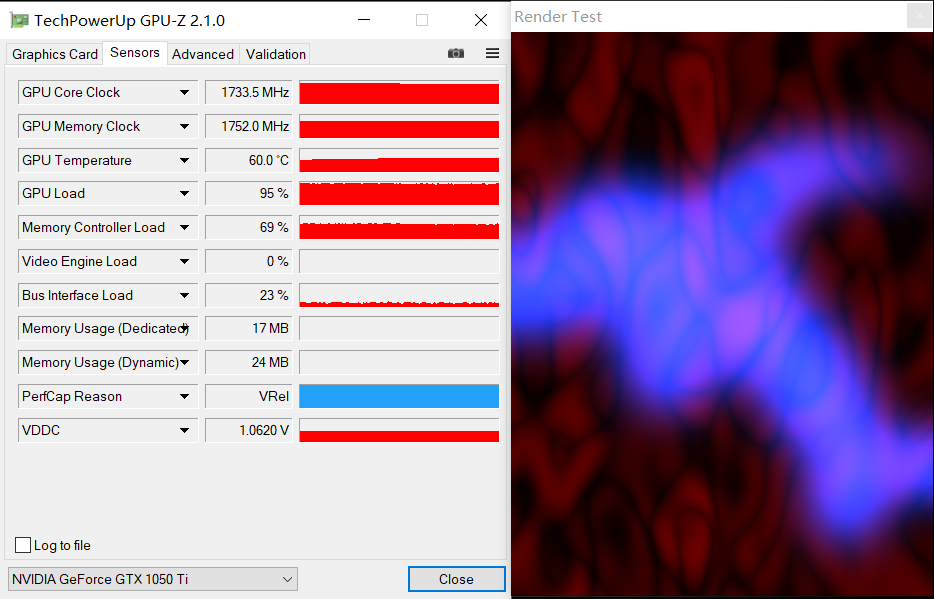The image size is (934, 599).
Task: Click the 17 MB dedicated memory value
Action: coord(249,329)
